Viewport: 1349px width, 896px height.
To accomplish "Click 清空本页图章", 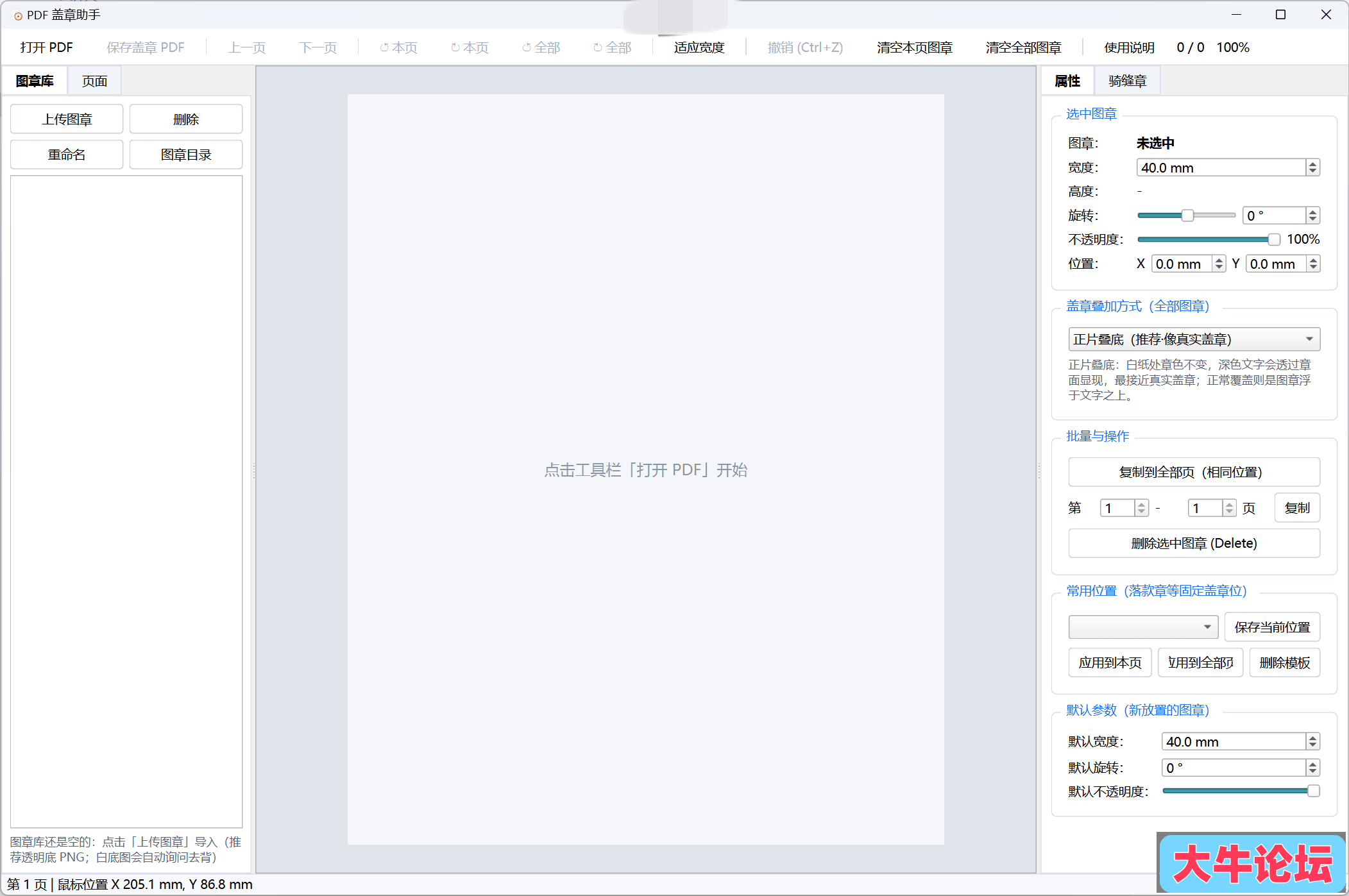I will pos(915,47).
